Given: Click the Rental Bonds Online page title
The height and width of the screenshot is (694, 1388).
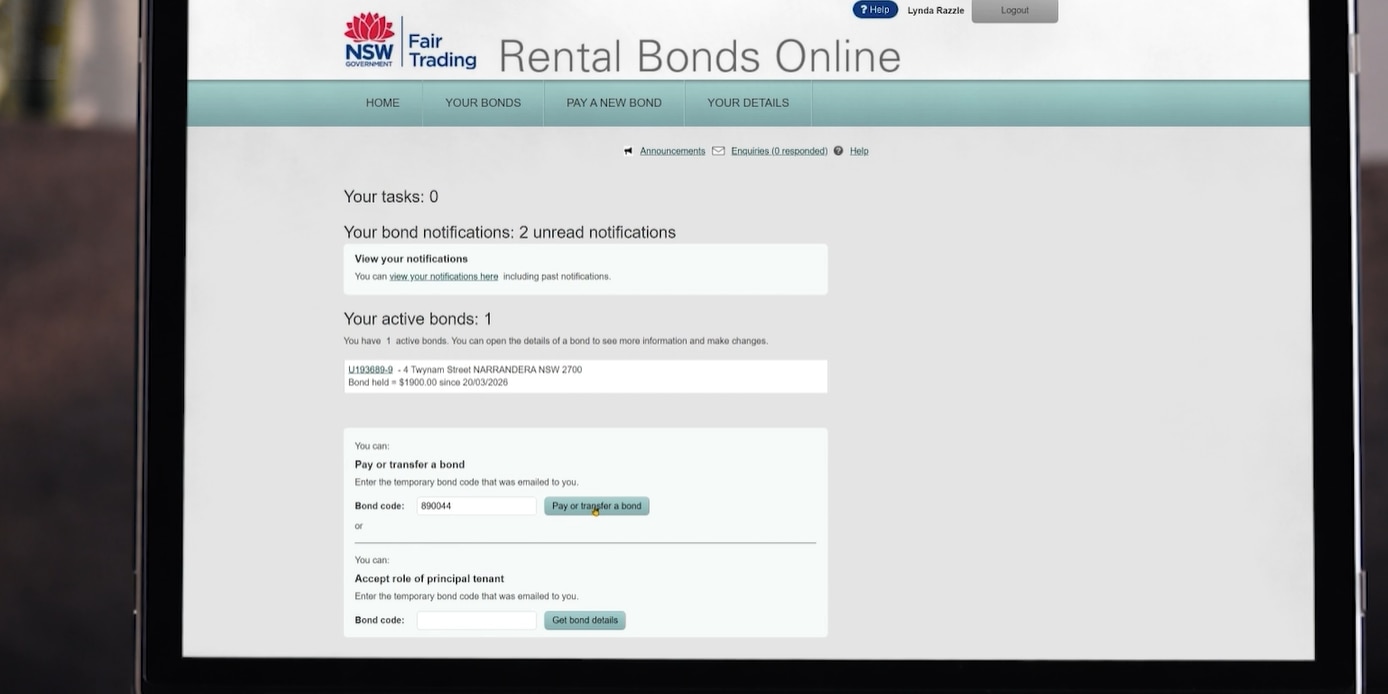Looking at the screenshot, I should click(x=699, y=56).
